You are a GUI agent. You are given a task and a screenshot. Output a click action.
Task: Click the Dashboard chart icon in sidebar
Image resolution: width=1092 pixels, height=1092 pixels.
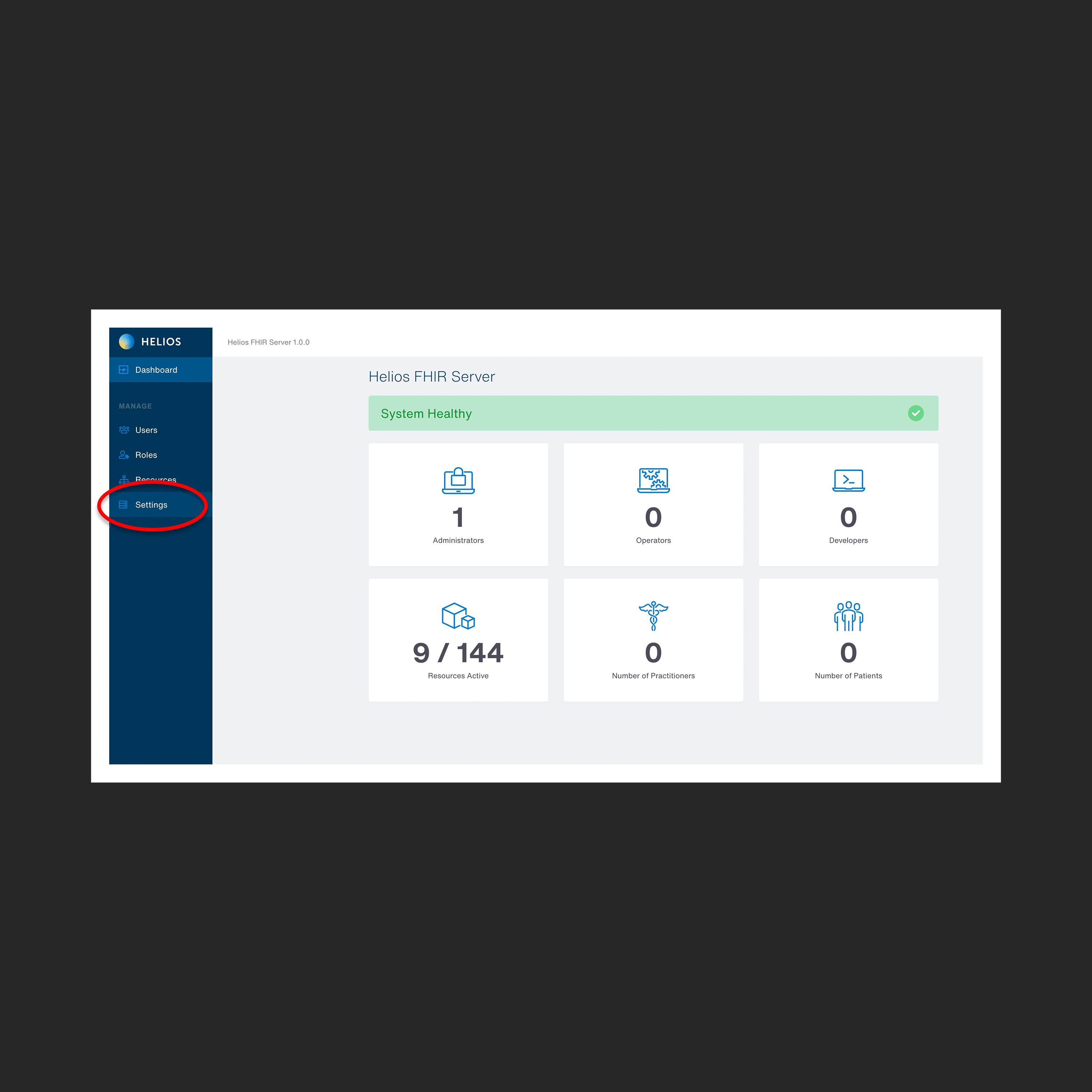[x=123, y=370]
